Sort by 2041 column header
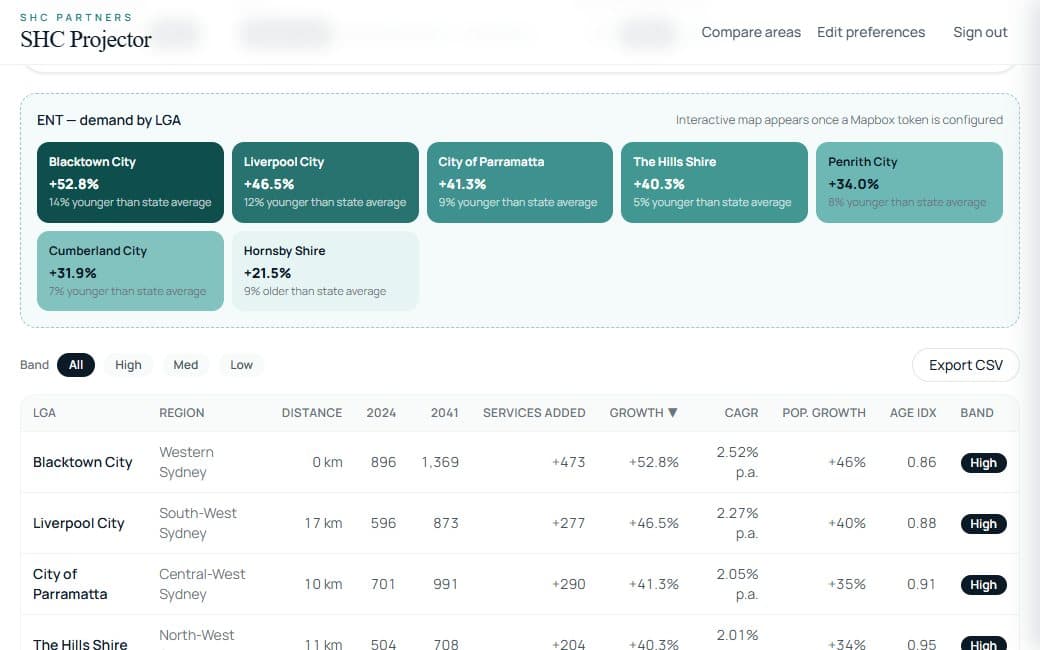 point(444,413)
